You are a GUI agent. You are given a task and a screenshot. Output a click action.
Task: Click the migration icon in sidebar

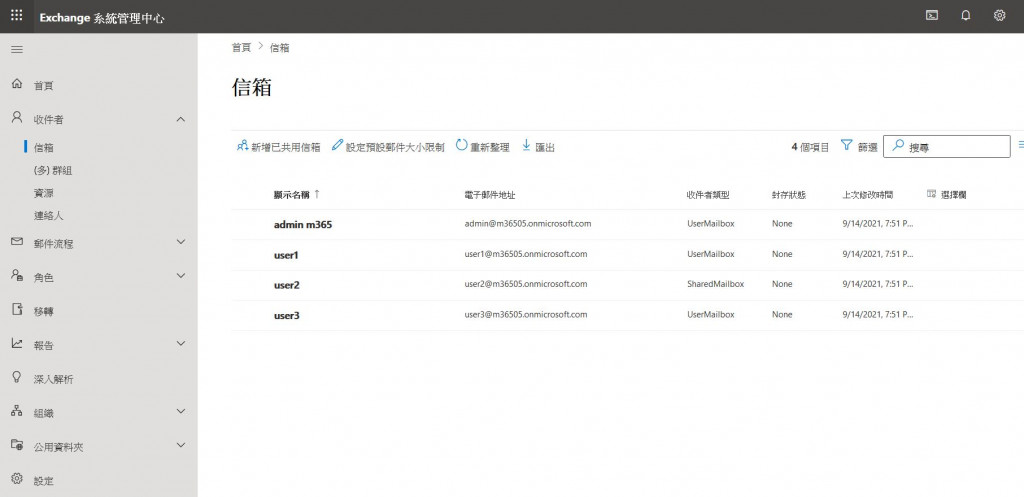[x=17, y=310]
